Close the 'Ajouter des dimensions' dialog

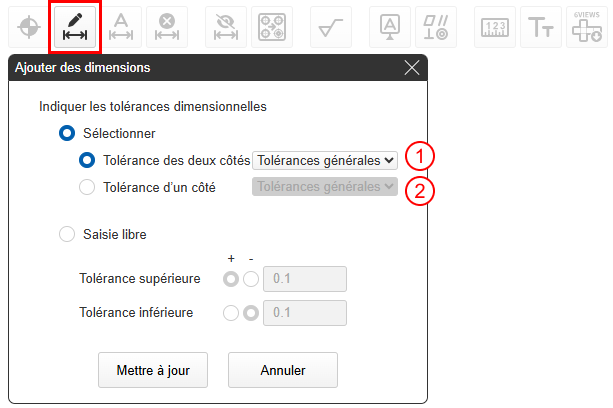coord(412,68)
